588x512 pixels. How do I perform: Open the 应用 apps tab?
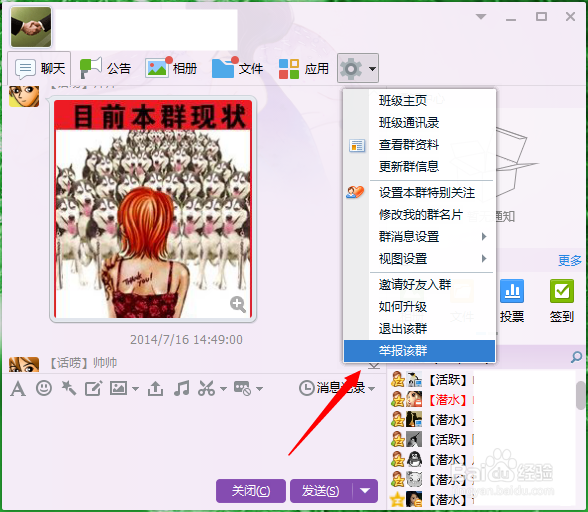click(x=304, y=69)
